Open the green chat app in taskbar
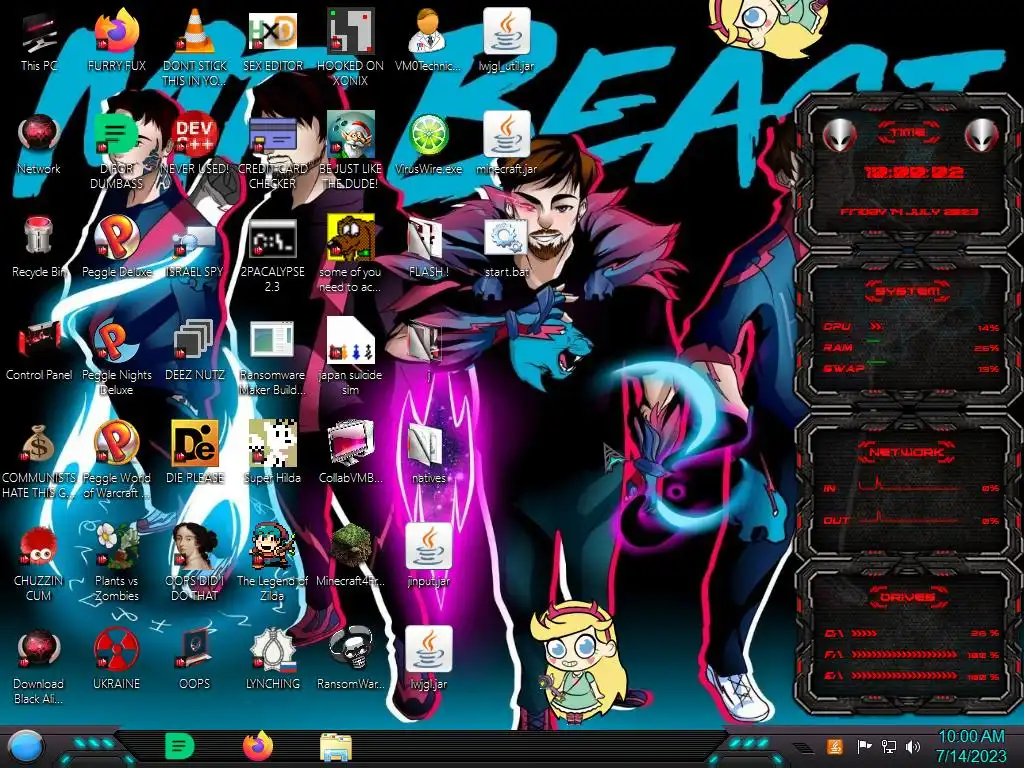This screenshot has height=768, width=1024. (179, 746)
